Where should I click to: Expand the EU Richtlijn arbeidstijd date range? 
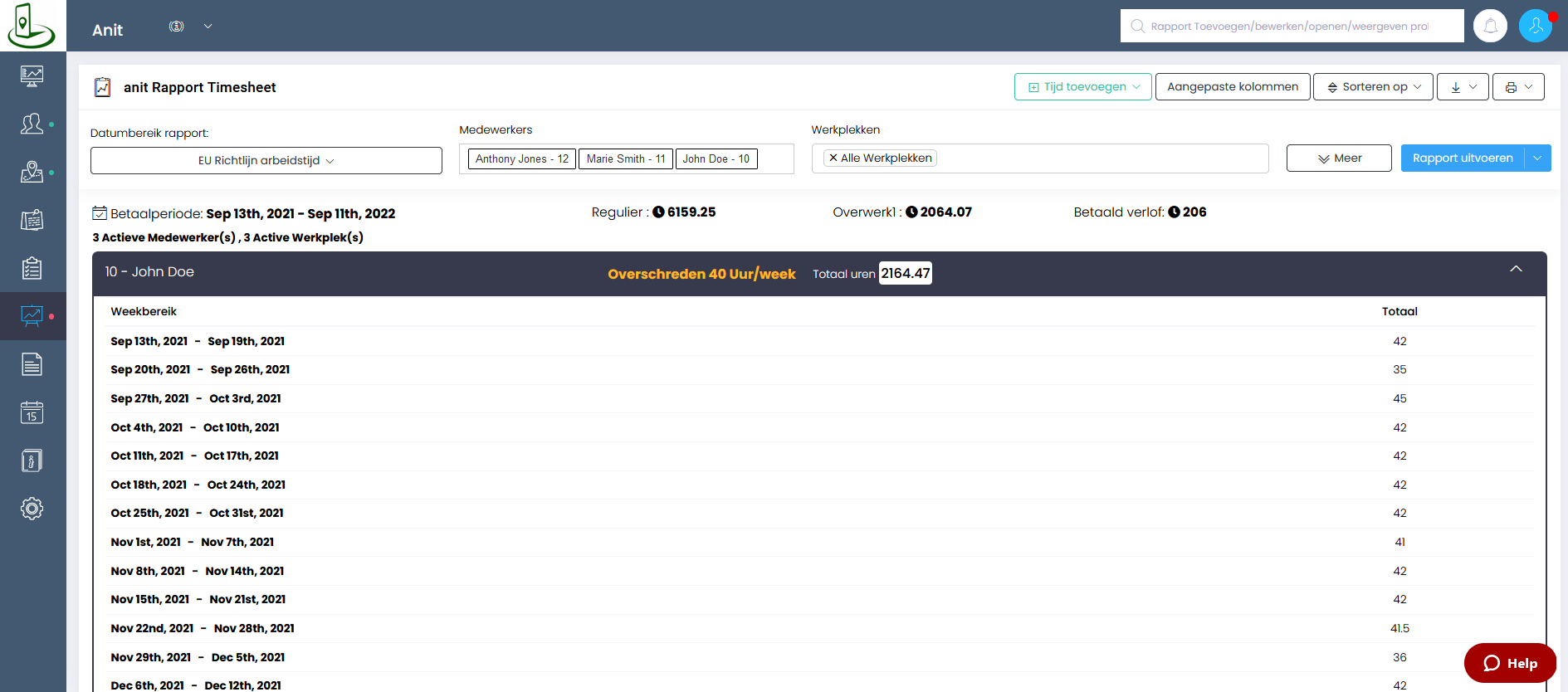266,161
